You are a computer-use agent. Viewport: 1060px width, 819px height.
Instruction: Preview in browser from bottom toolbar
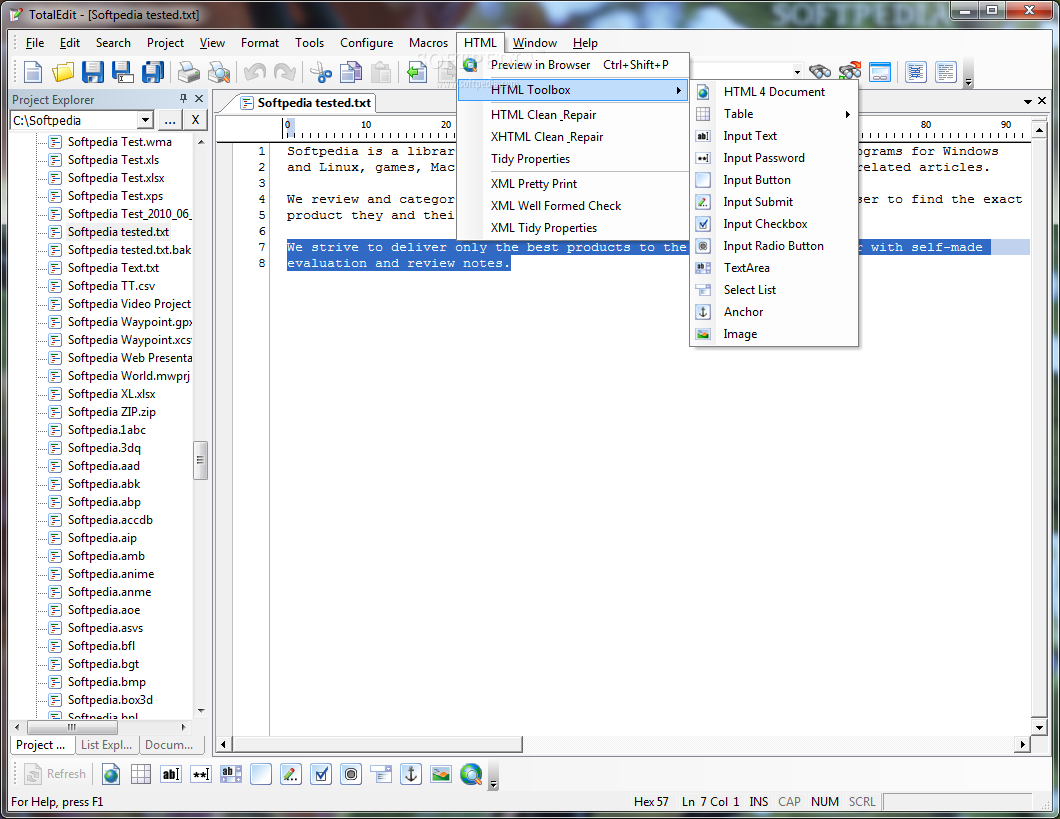tap(471, 774)
